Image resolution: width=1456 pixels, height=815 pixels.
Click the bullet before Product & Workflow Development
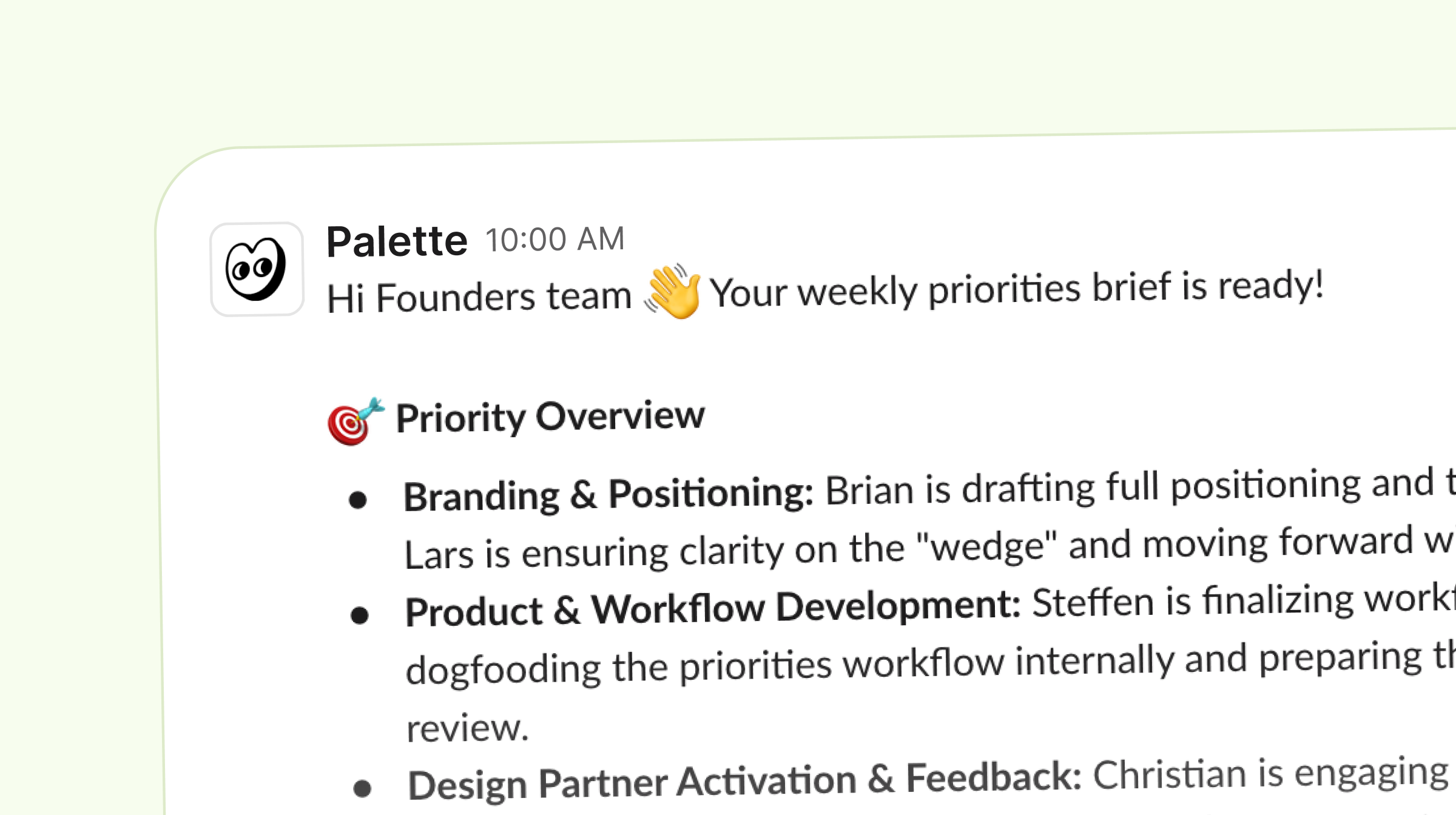pos(360,615)
